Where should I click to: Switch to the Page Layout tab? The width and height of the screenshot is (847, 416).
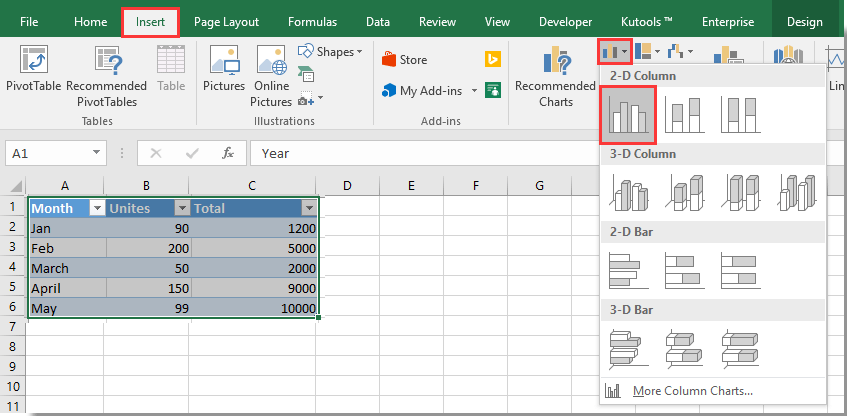[x=226, y=21]
